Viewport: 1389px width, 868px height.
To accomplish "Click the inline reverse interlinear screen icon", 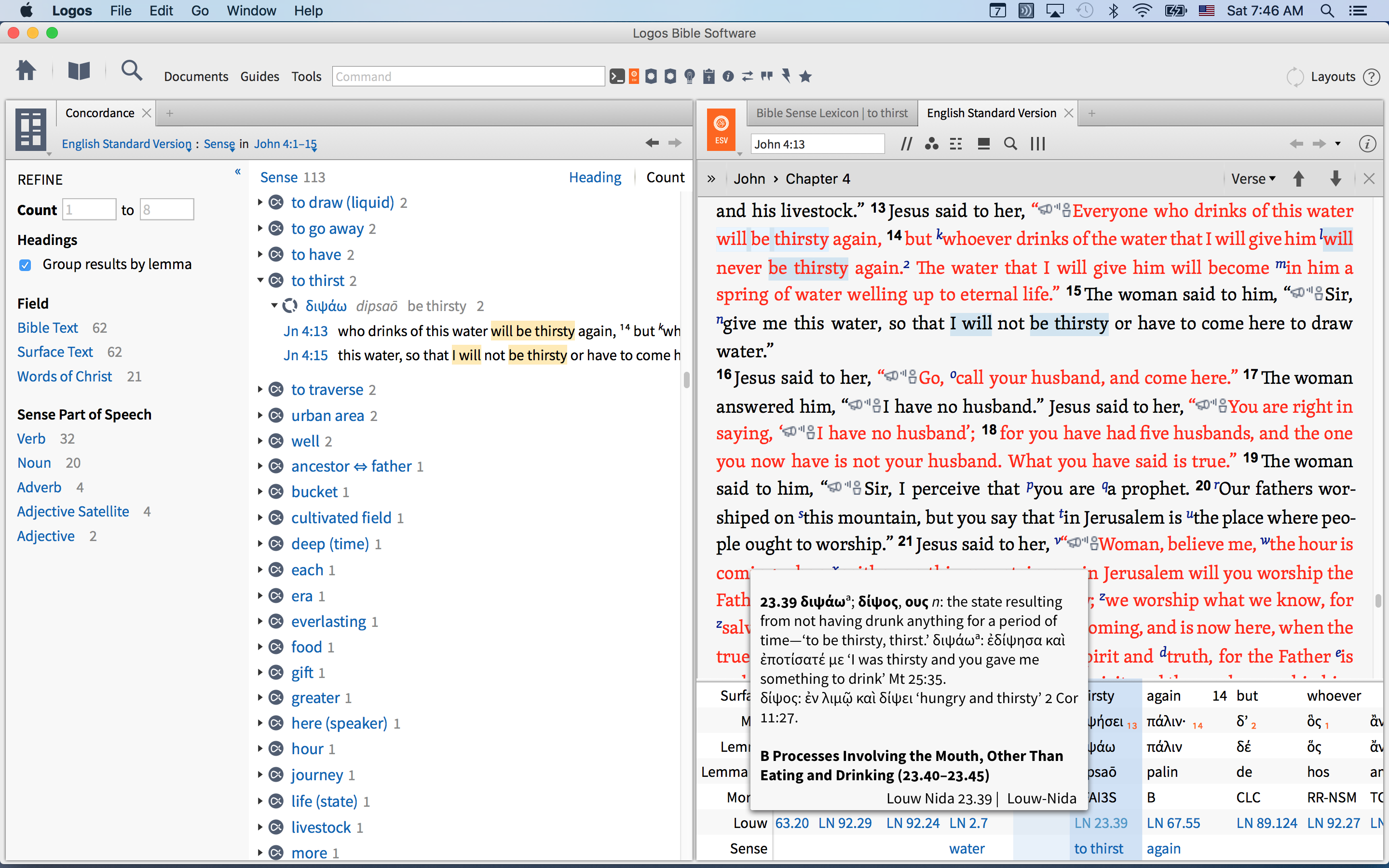I will 984,144.
